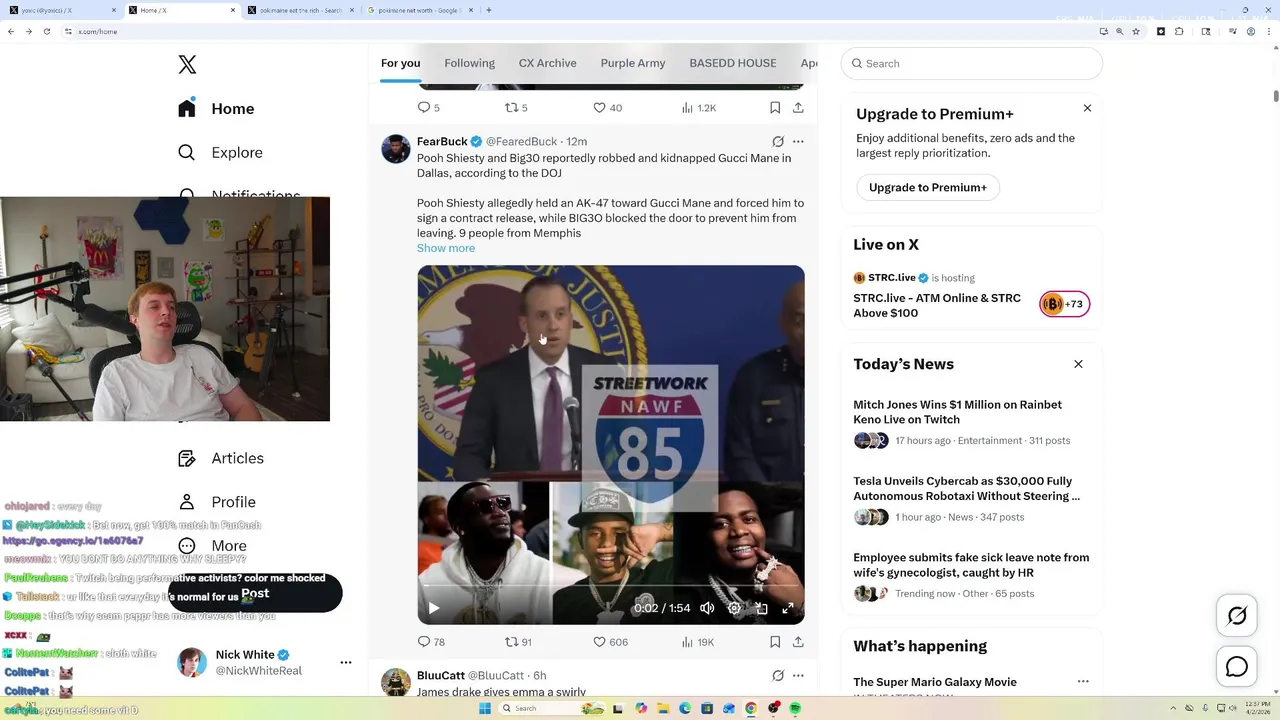Open Home from the sidebar
This screenshot has height=720, width=1280.
coord(217,109)
